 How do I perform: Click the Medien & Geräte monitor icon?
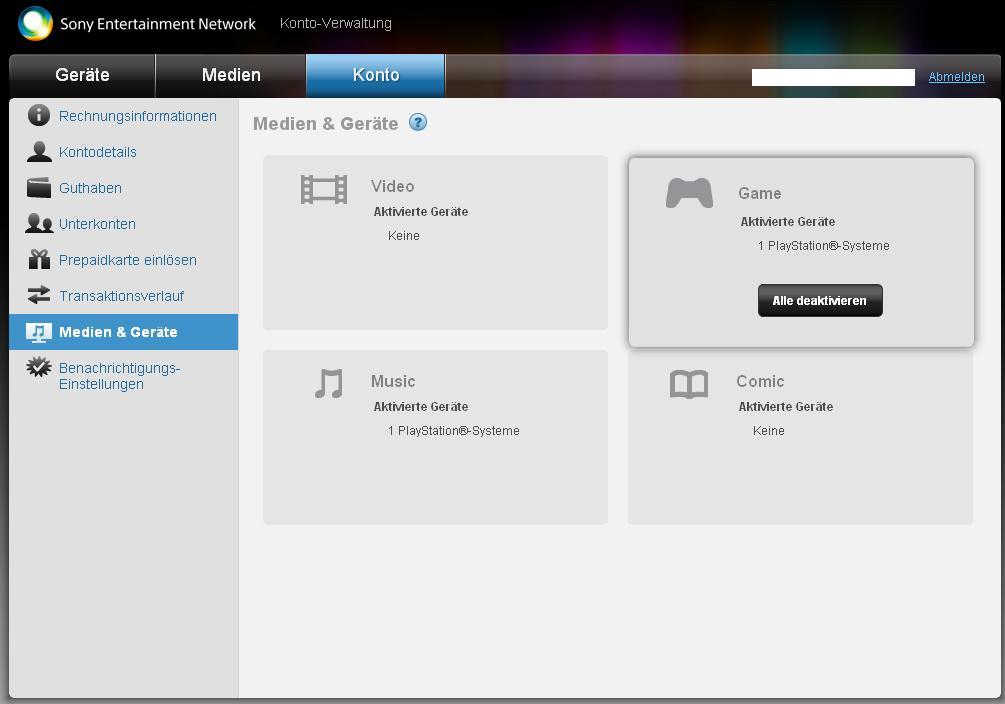(x=39, y=332)
